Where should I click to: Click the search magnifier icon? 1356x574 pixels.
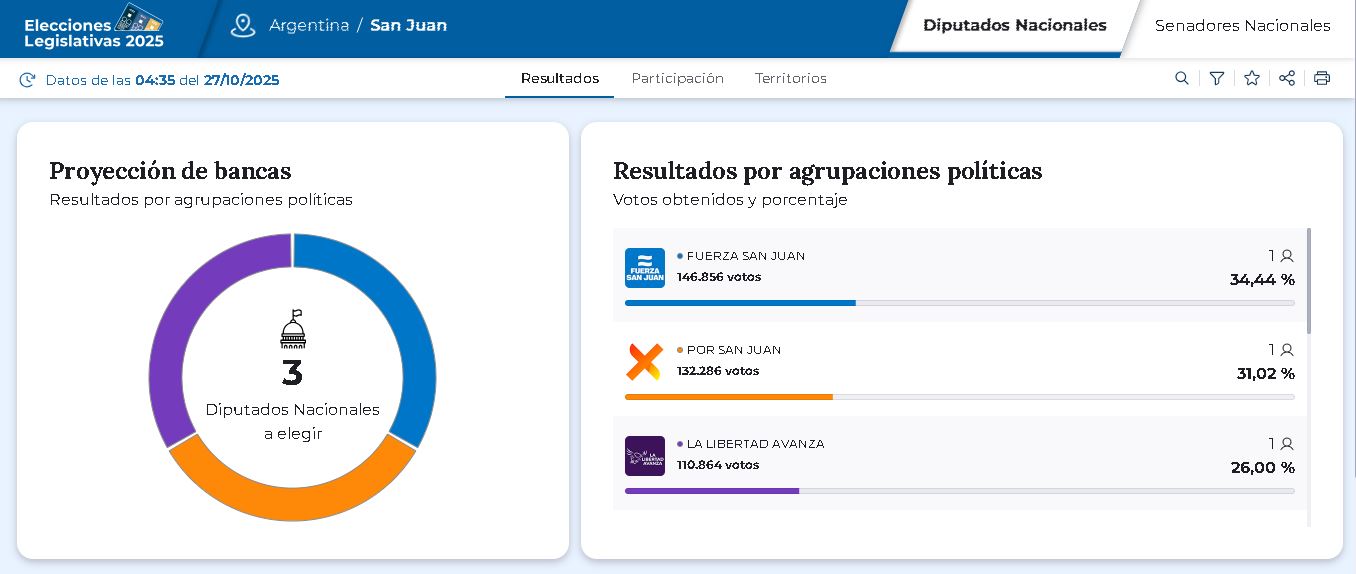coord(1181,78)
